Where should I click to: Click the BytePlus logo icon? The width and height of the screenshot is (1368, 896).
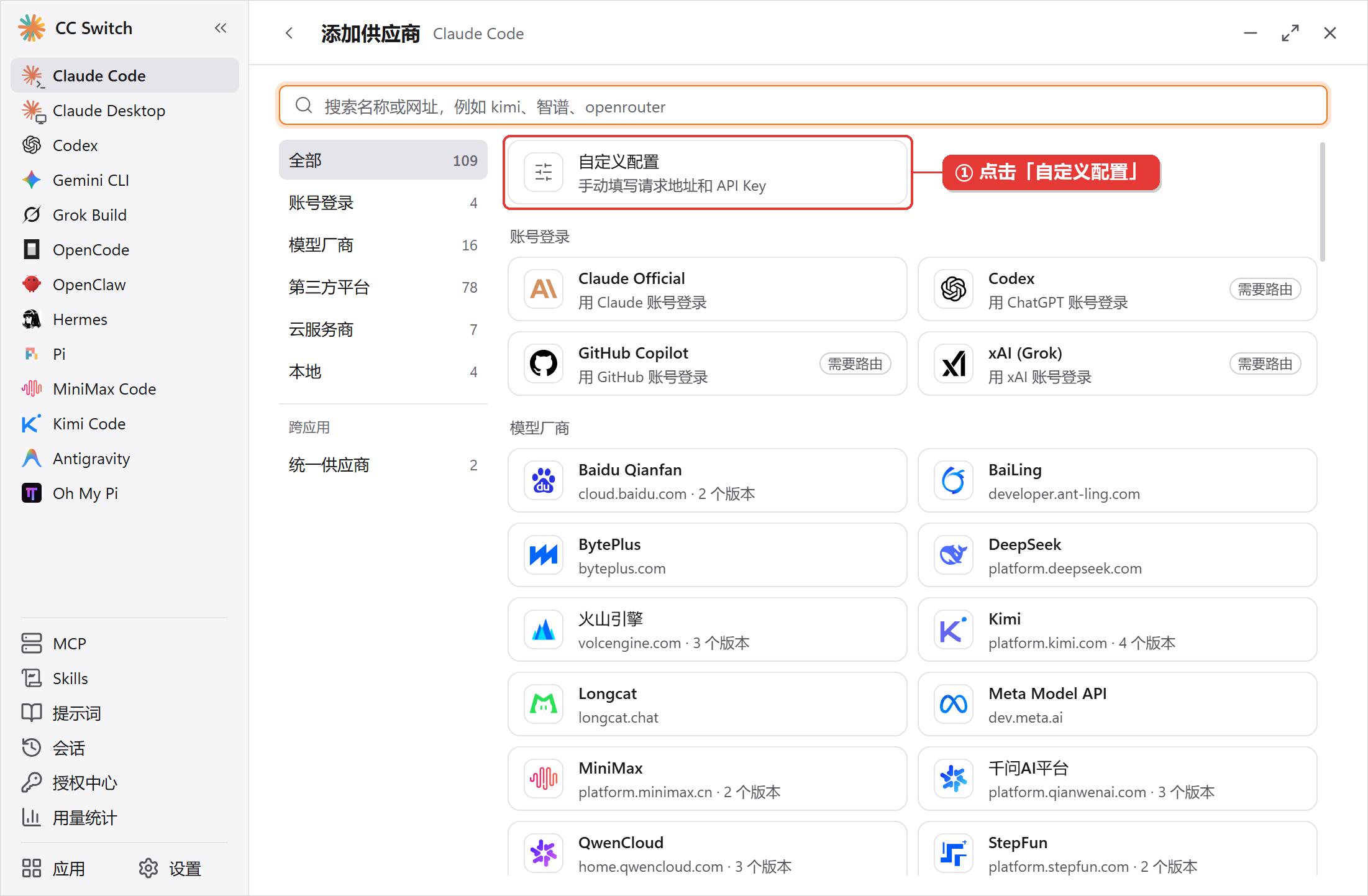(544, 555)
